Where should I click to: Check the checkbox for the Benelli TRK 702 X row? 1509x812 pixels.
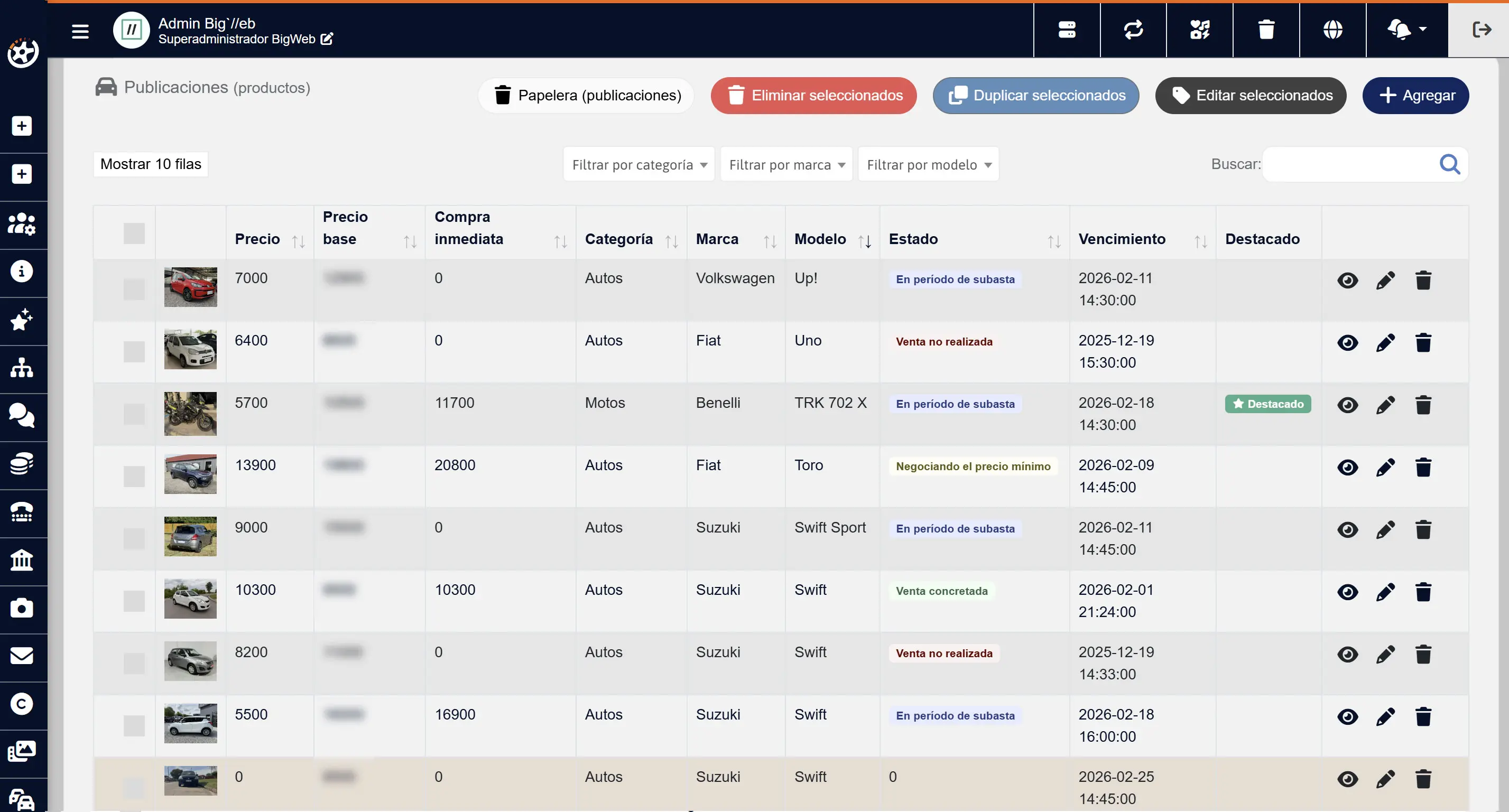(134, 414)
